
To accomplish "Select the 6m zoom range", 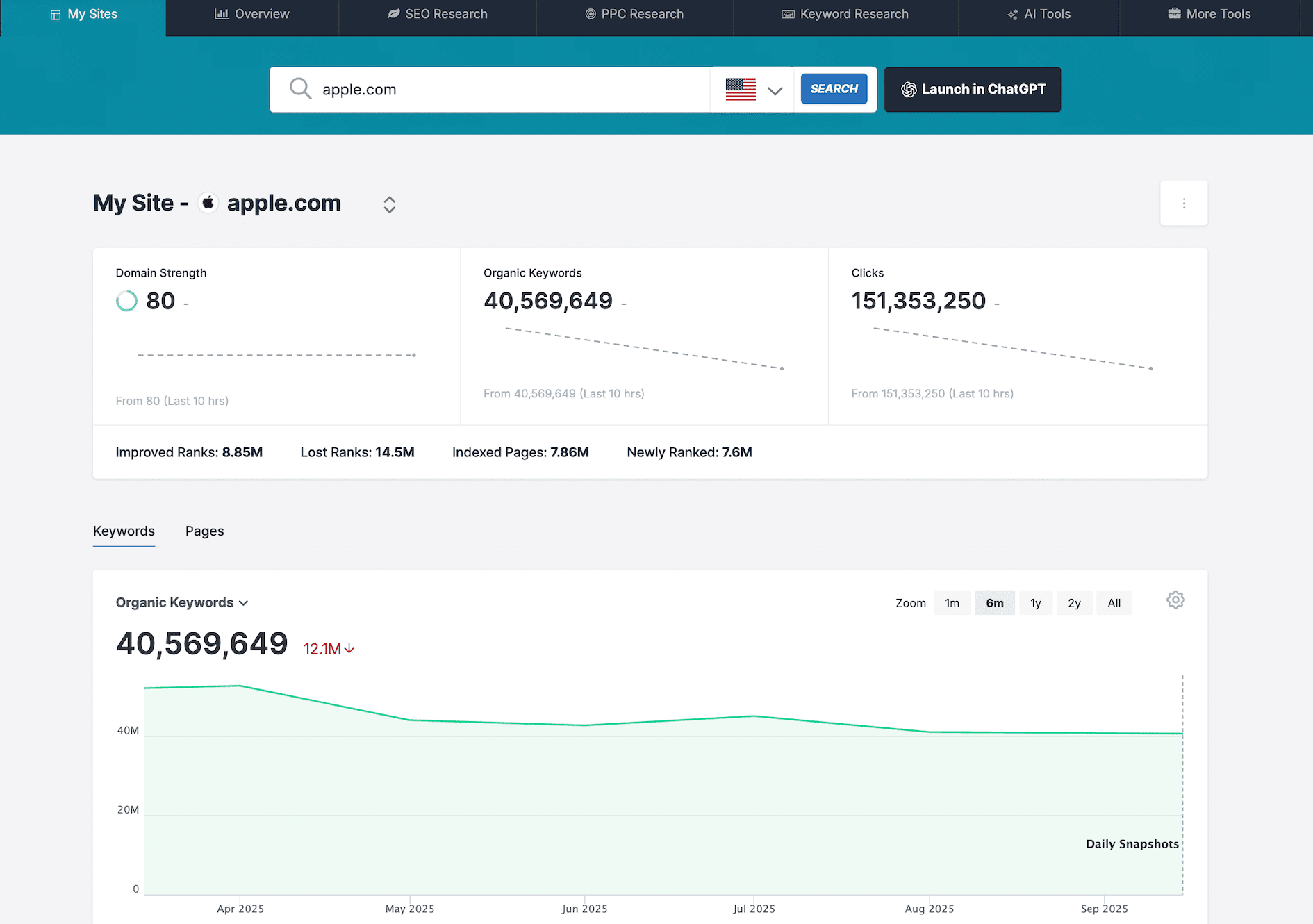I will (x=994, y=603).
